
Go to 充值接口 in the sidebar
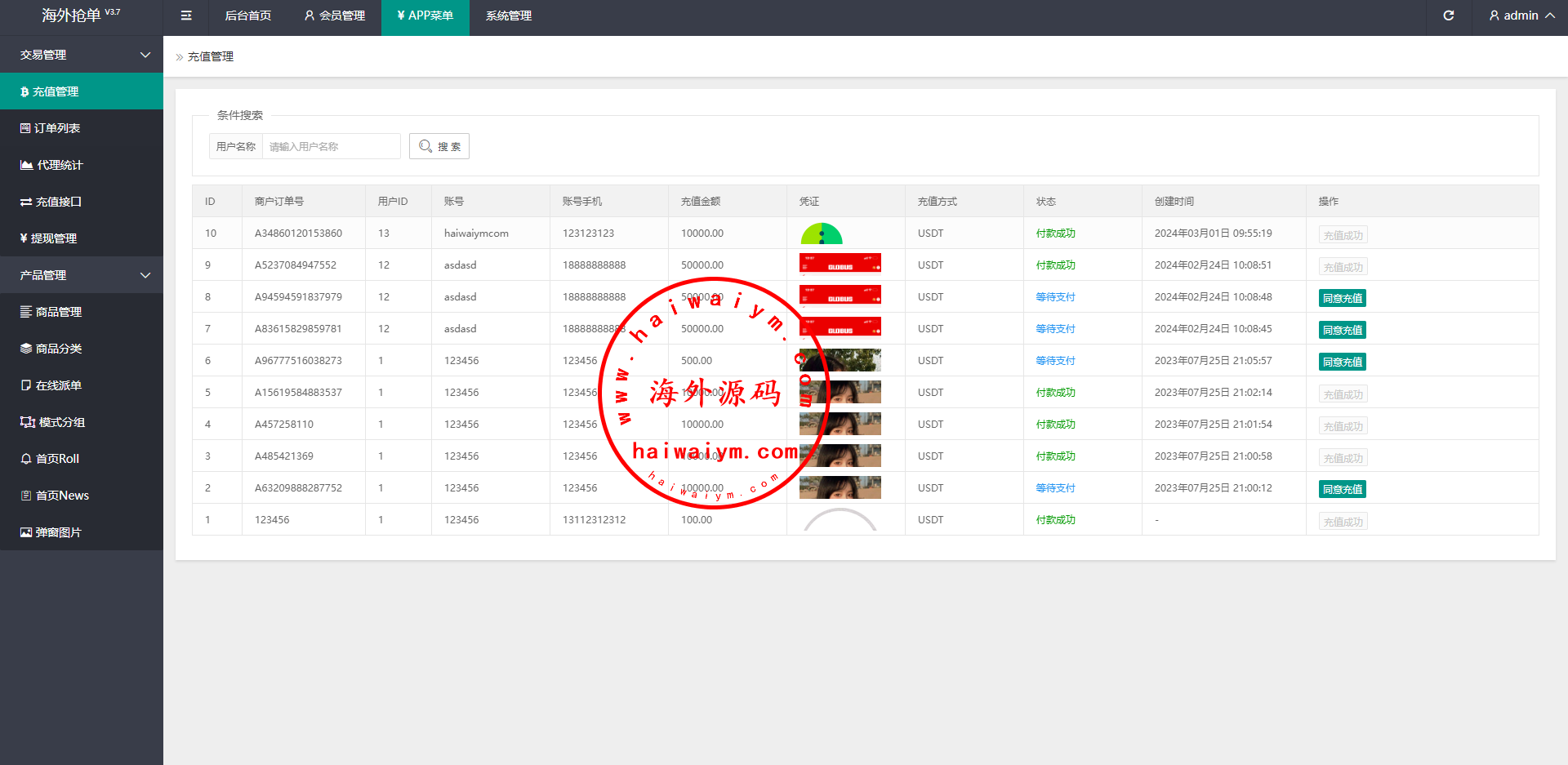point(58,202)
